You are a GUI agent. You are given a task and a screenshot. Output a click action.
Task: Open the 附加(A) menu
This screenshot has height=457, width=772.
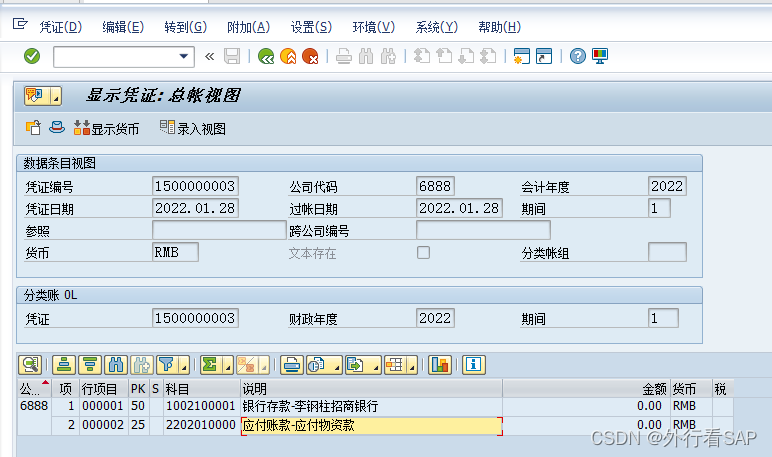click(248, 27)
